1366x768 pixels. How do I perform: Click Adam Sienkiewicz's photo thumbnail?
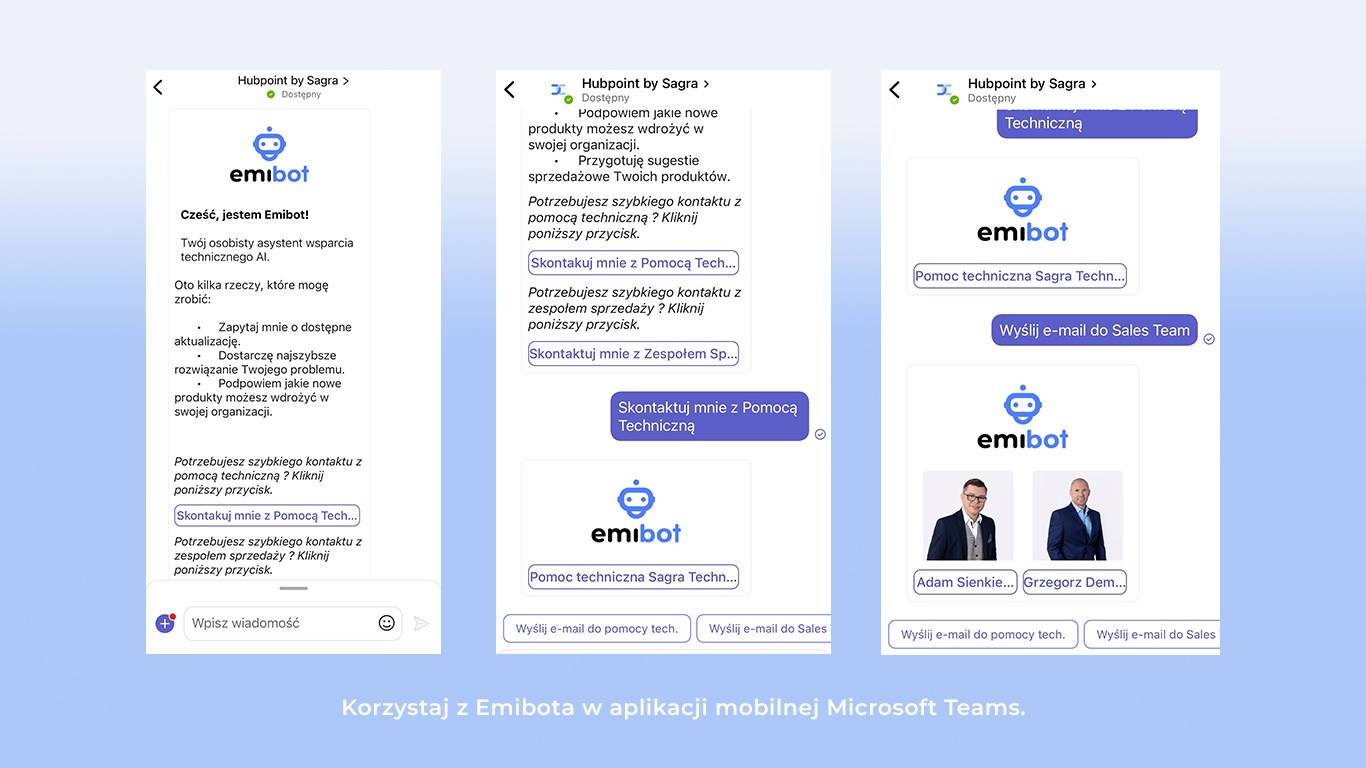pos(968,515)
